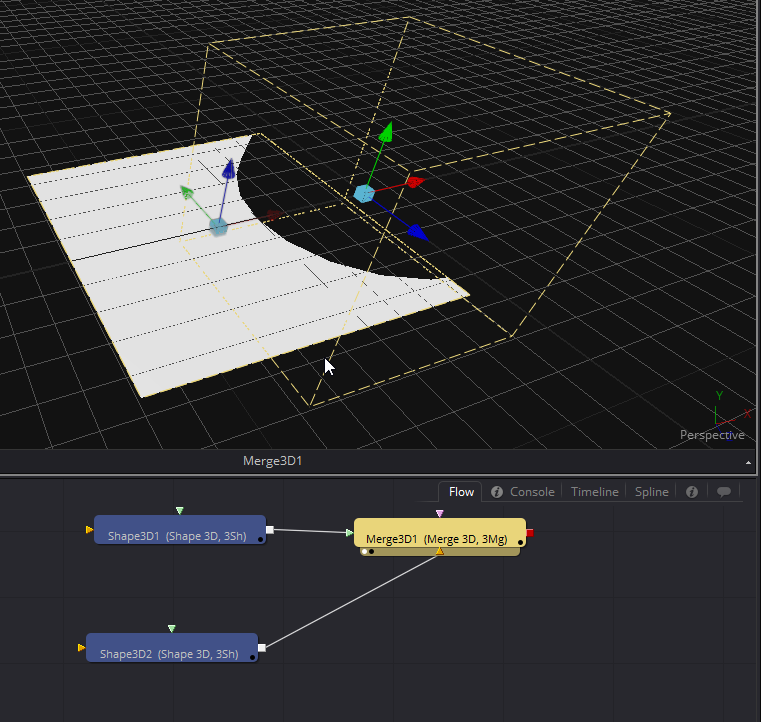The image size is (761, 722).
Task: Expand the small triangle at viewer title bar
Action: tap(748, 463)
